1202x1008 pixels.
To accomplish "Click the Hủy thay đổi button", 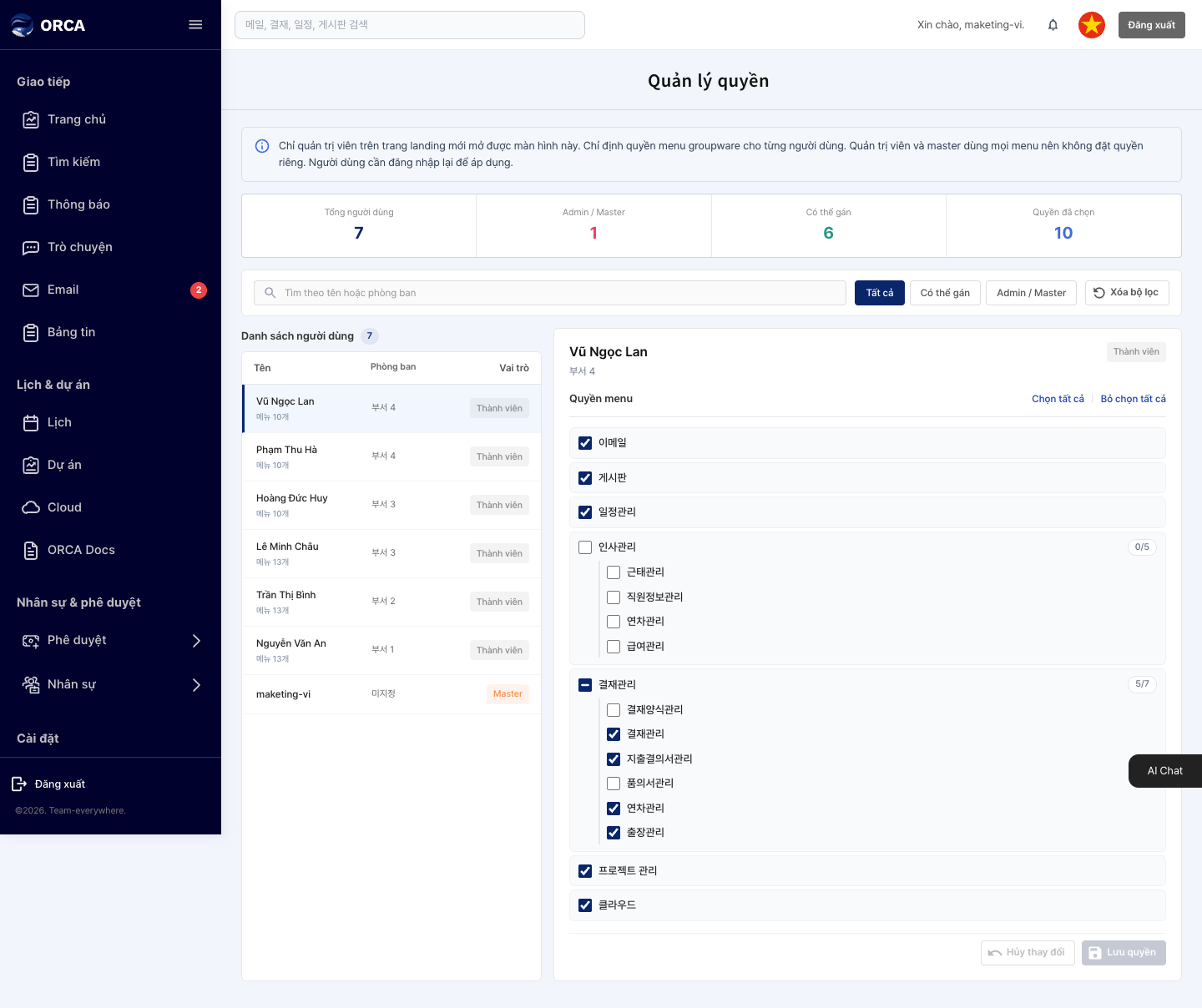I will pos(1028,953).
